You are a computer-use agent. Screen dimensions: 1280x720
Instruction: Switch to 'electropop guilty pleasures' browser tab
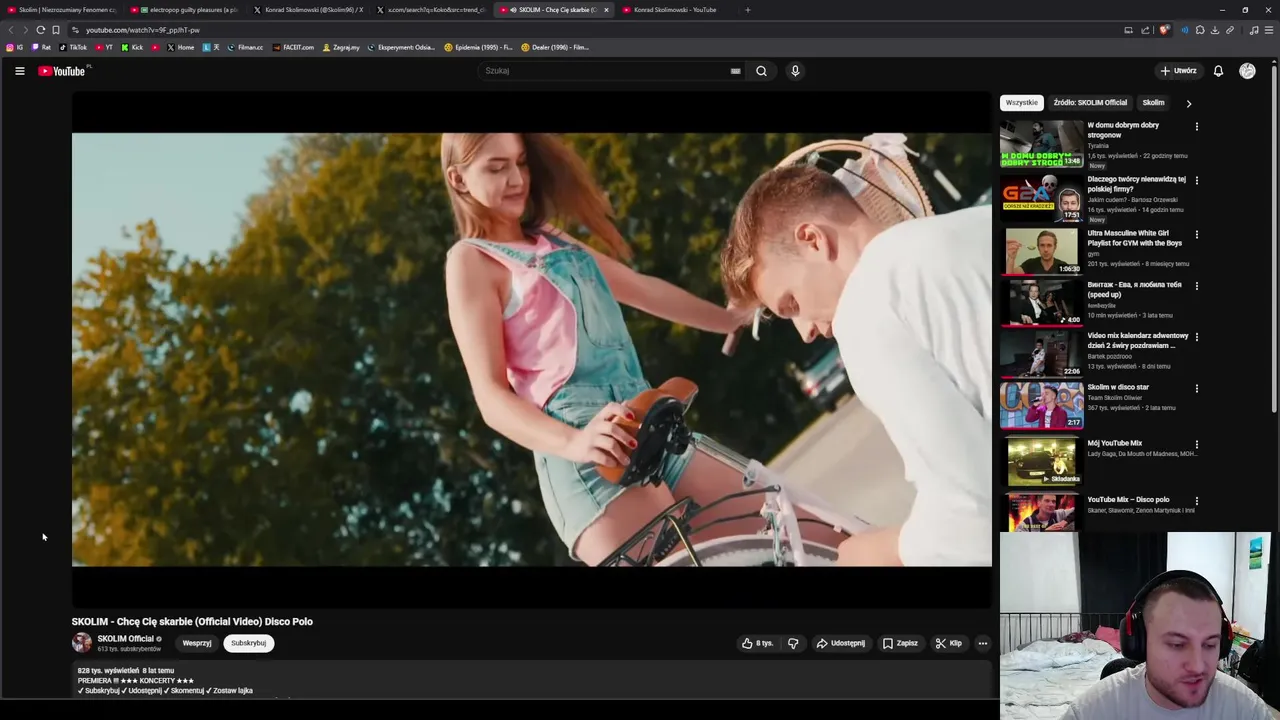pyautogui.click(x=190, y=10)
